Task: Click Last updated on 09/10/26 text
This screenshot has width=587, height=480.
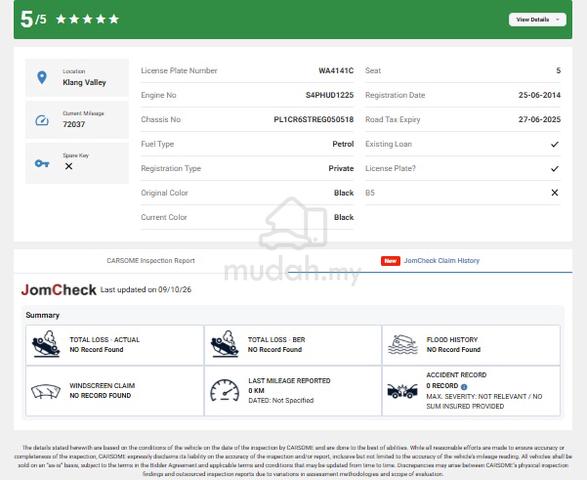Action: tap(146, 289)
